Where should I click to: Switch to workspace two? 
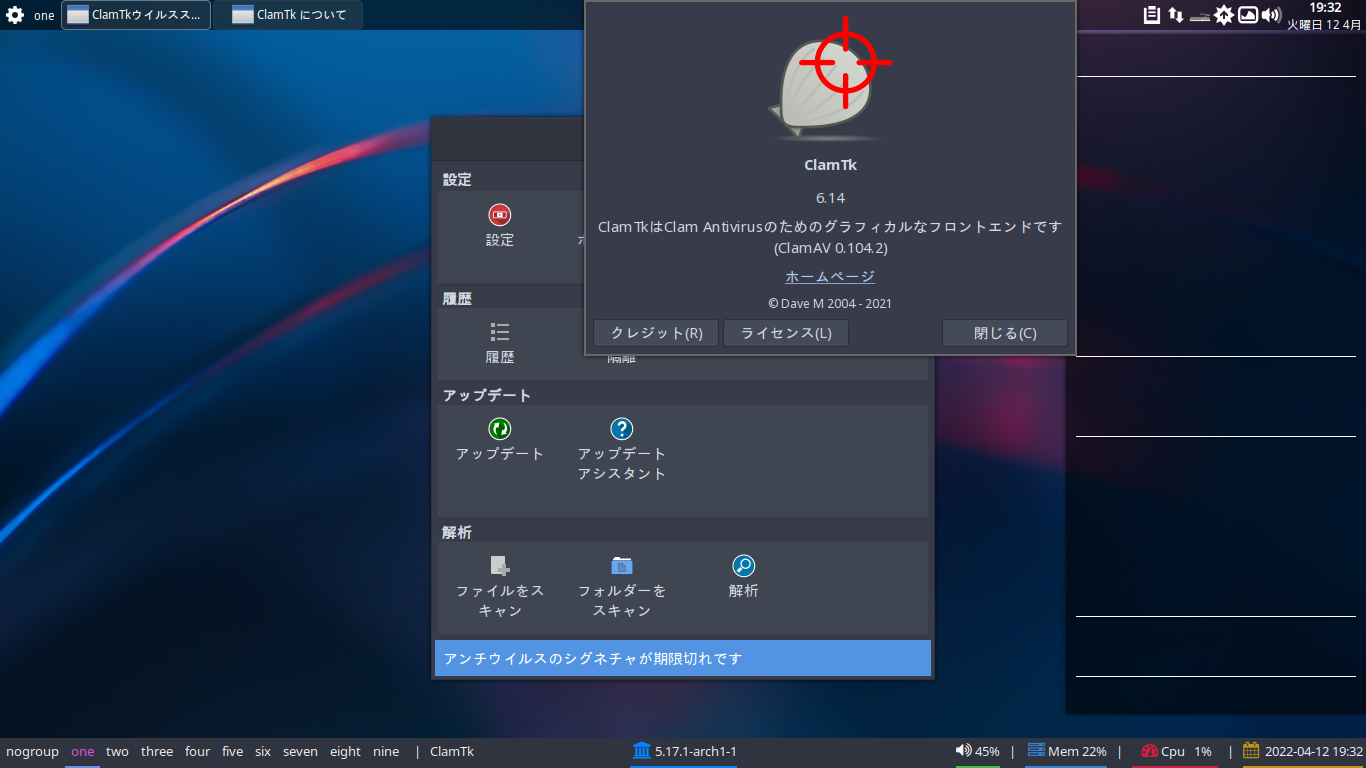pos(117,751)
